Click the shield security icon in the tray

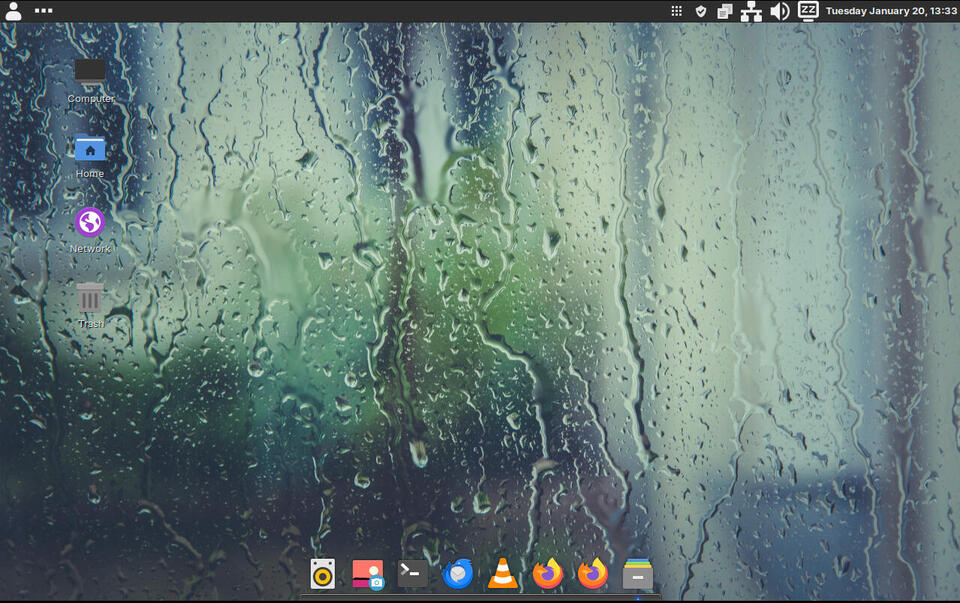pos(701,11)
